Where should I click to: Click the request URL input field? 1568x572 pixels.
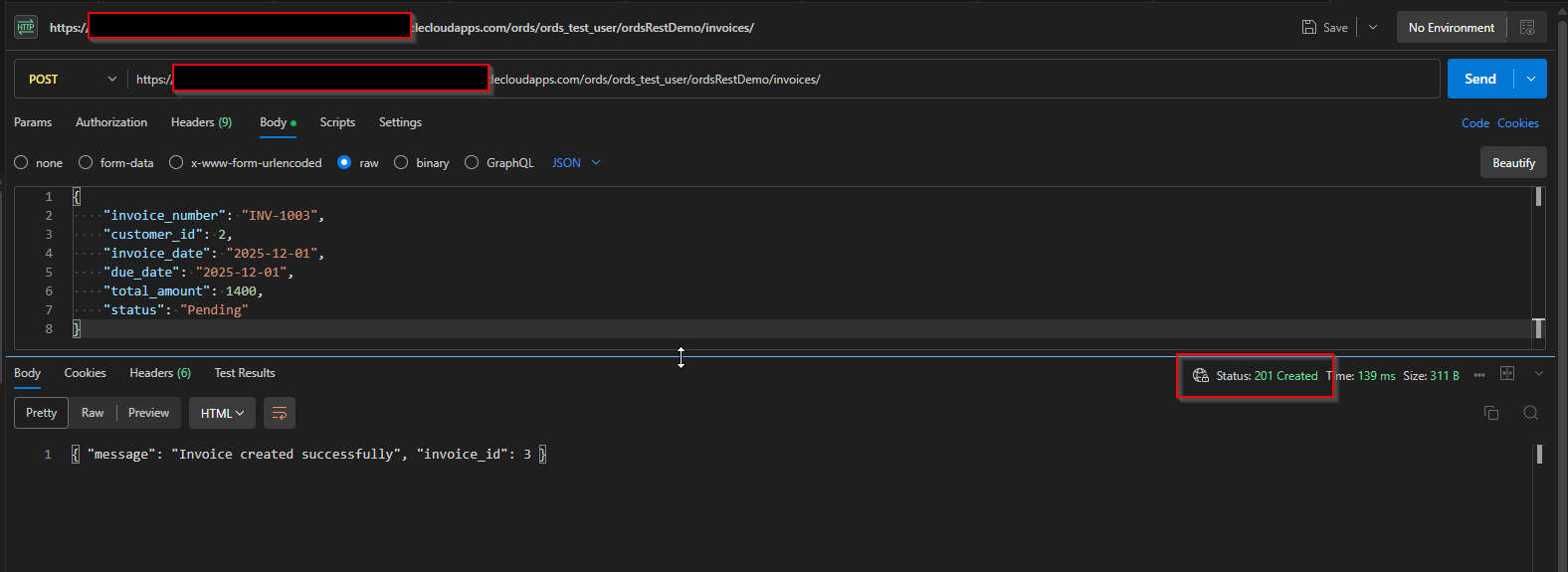[x=784, y=79]
